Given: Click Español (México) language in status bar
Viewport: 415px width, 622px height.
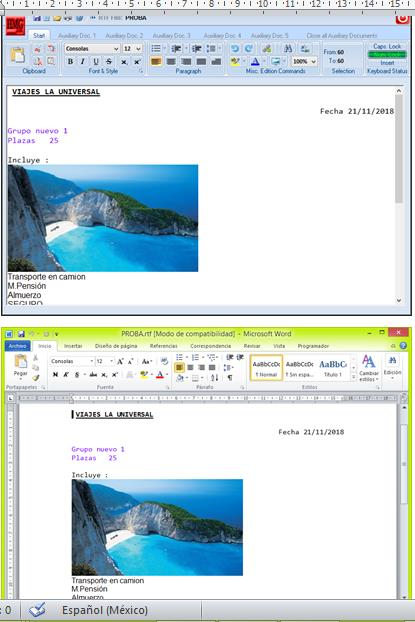Looking at the screenshot, I should tap(105, 610).
